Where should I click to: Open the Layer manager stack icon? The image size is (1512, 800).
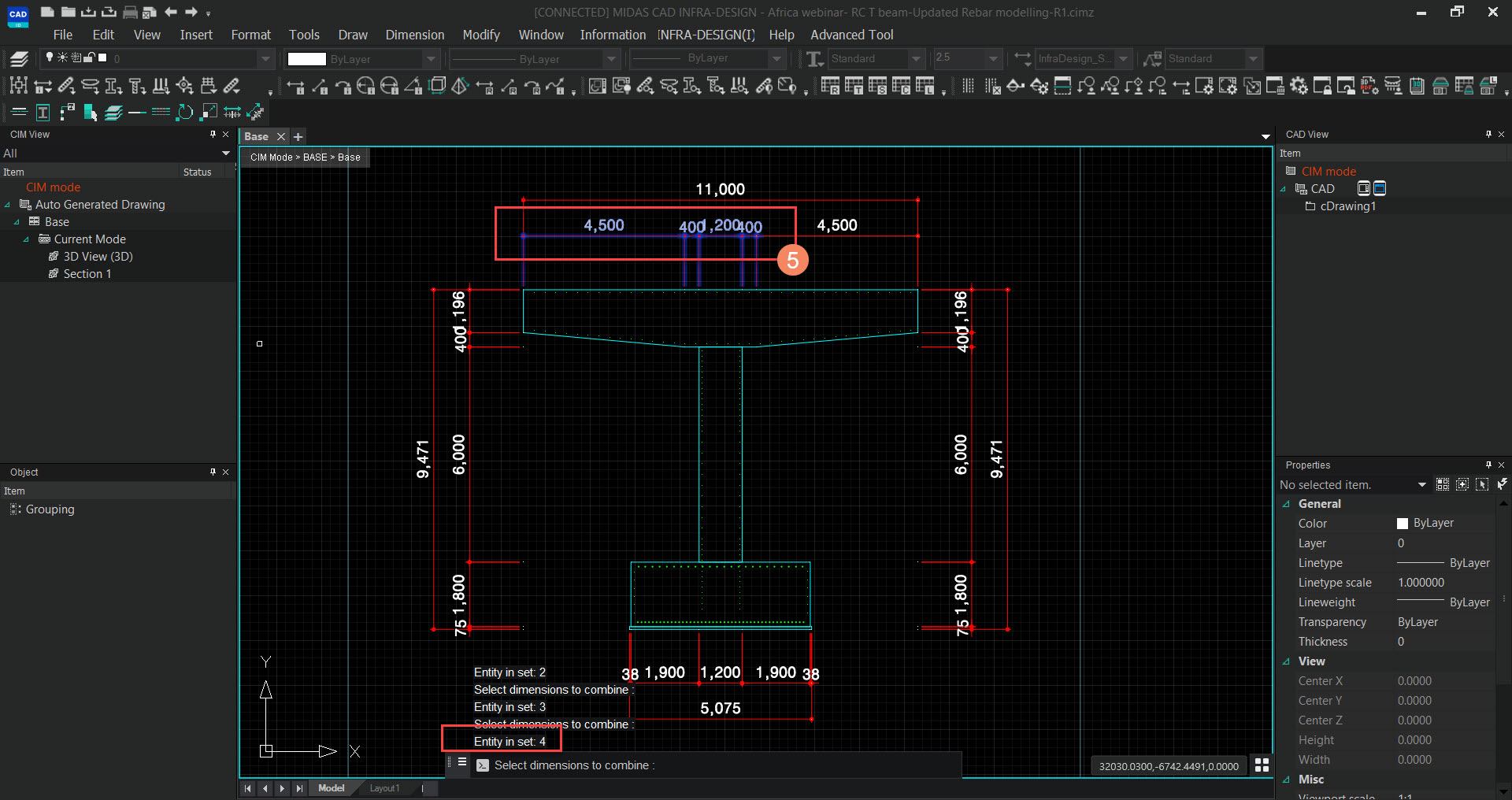coord(19,58)
